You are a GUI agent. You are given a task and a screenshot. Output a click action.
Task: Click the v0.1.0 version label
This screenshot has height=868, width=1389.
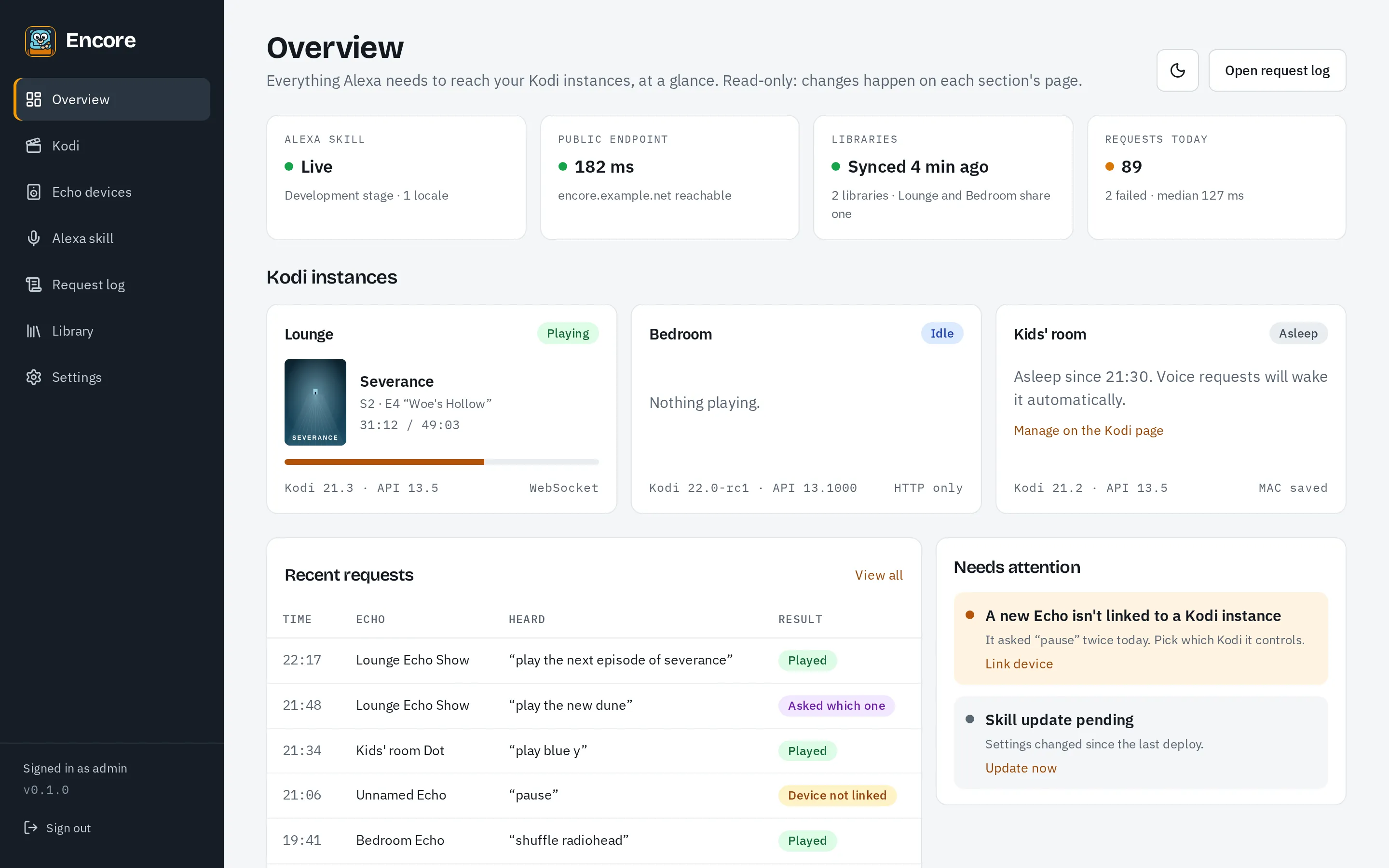[46, 790]
